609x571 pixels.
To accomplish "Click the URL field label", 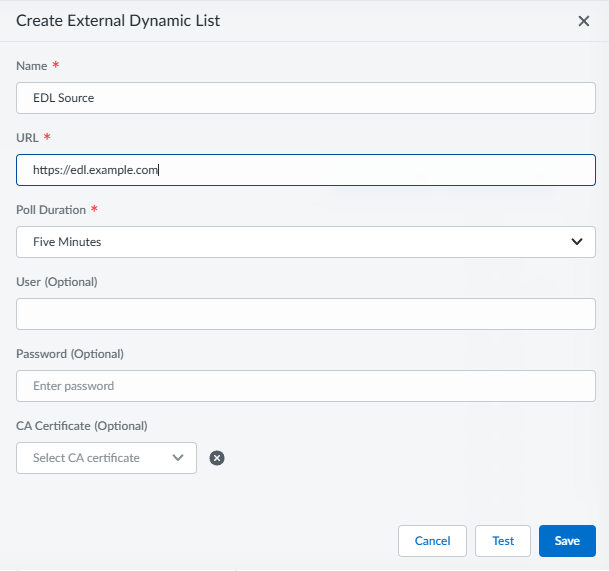I will (29, 138).
